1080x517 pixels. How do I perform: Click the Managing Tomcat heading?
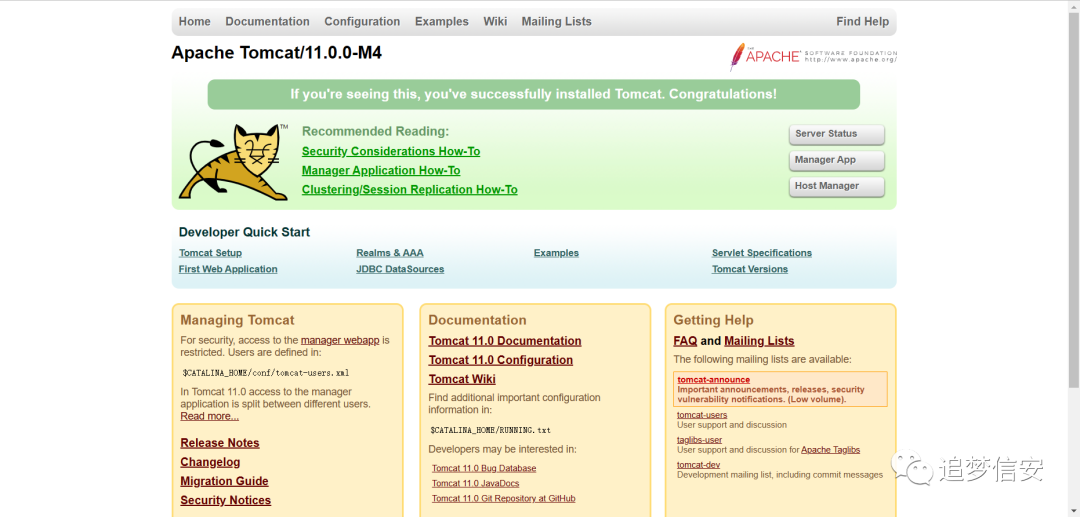[237, 320]
